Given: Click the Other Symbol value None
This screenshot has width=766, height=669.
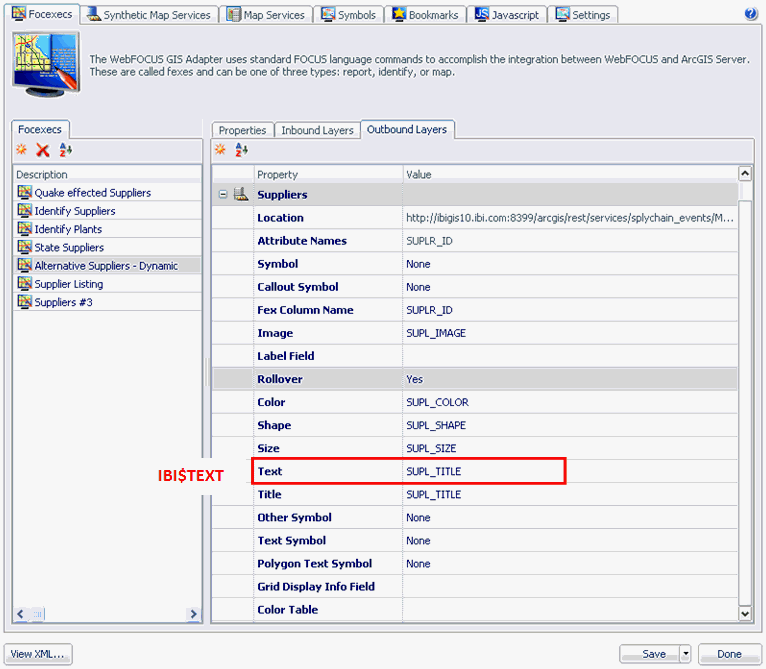Looking at the screenshot, I should [570, 517].
